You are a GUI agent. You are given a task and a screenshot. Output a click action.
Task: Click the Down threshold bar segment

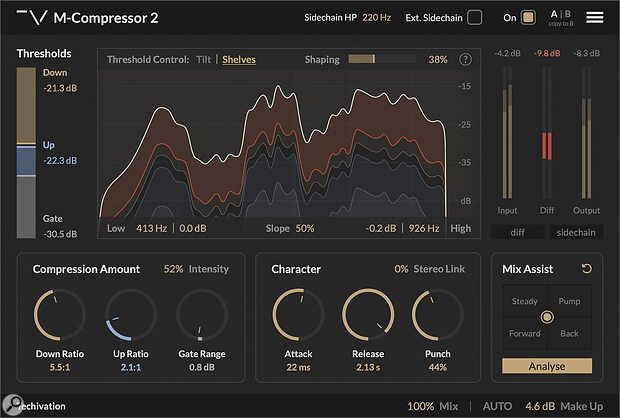point(26,105)
